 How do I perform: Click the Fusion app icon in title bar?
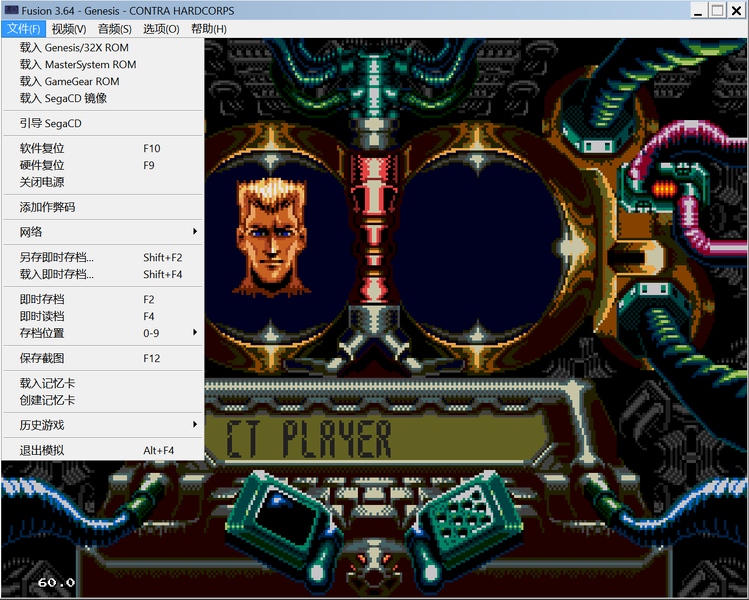click(11, 10)
